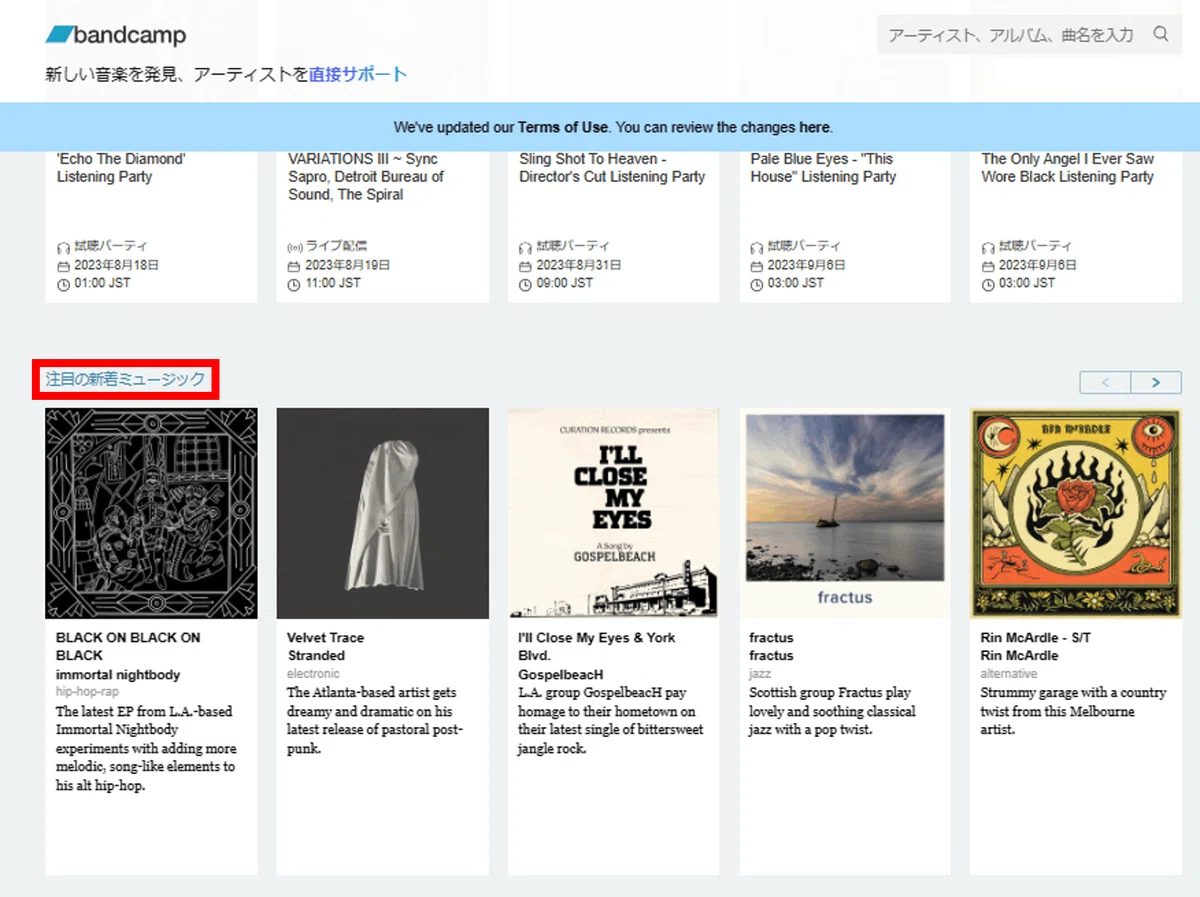Click the 'electronic' genre tag
Screen dimensions: 1200x897
(x=314, y=674)
